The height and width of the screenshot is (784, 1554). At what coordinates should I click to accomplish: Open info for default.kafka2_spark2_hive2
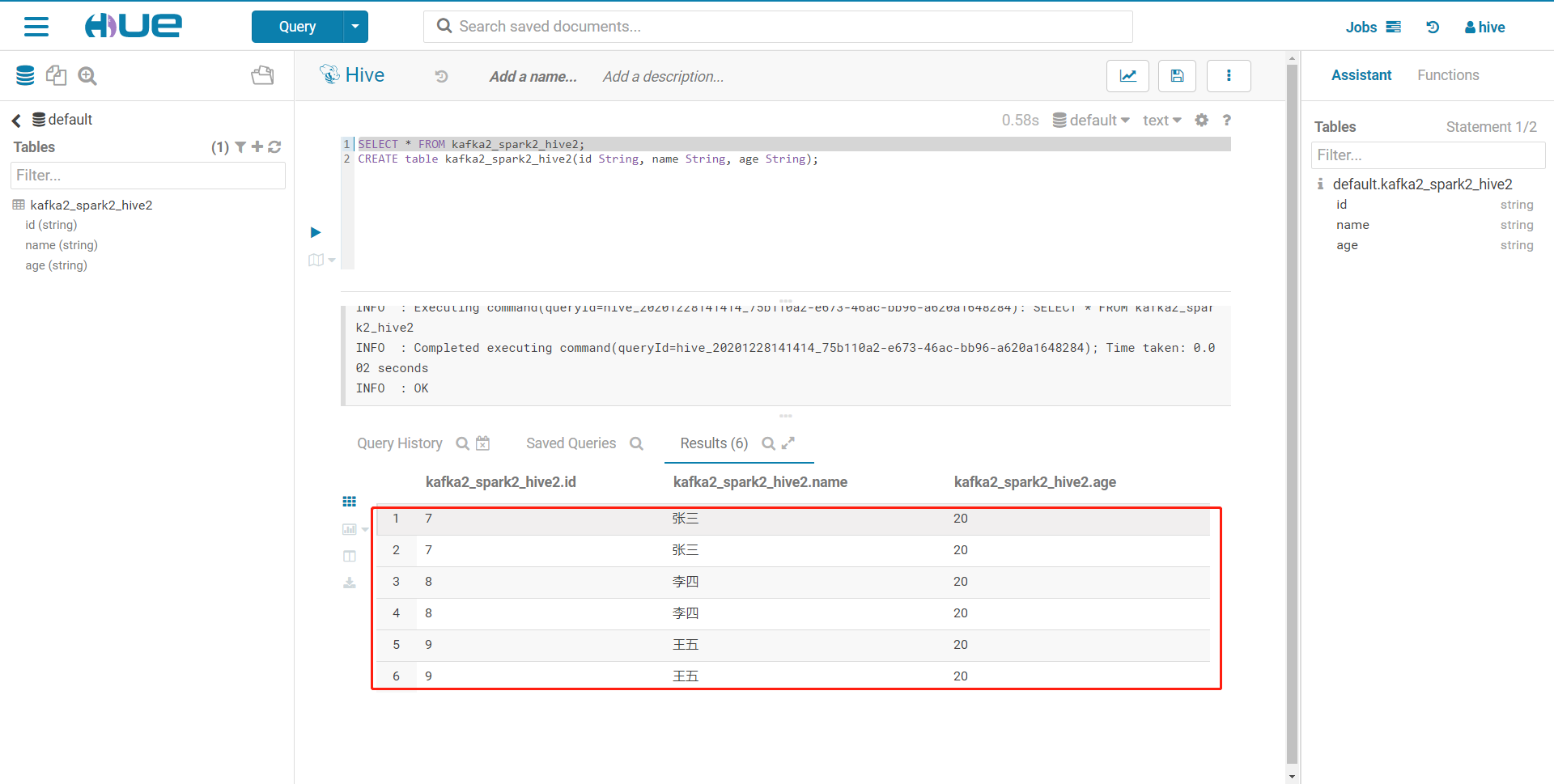[x=1320, y=184]
